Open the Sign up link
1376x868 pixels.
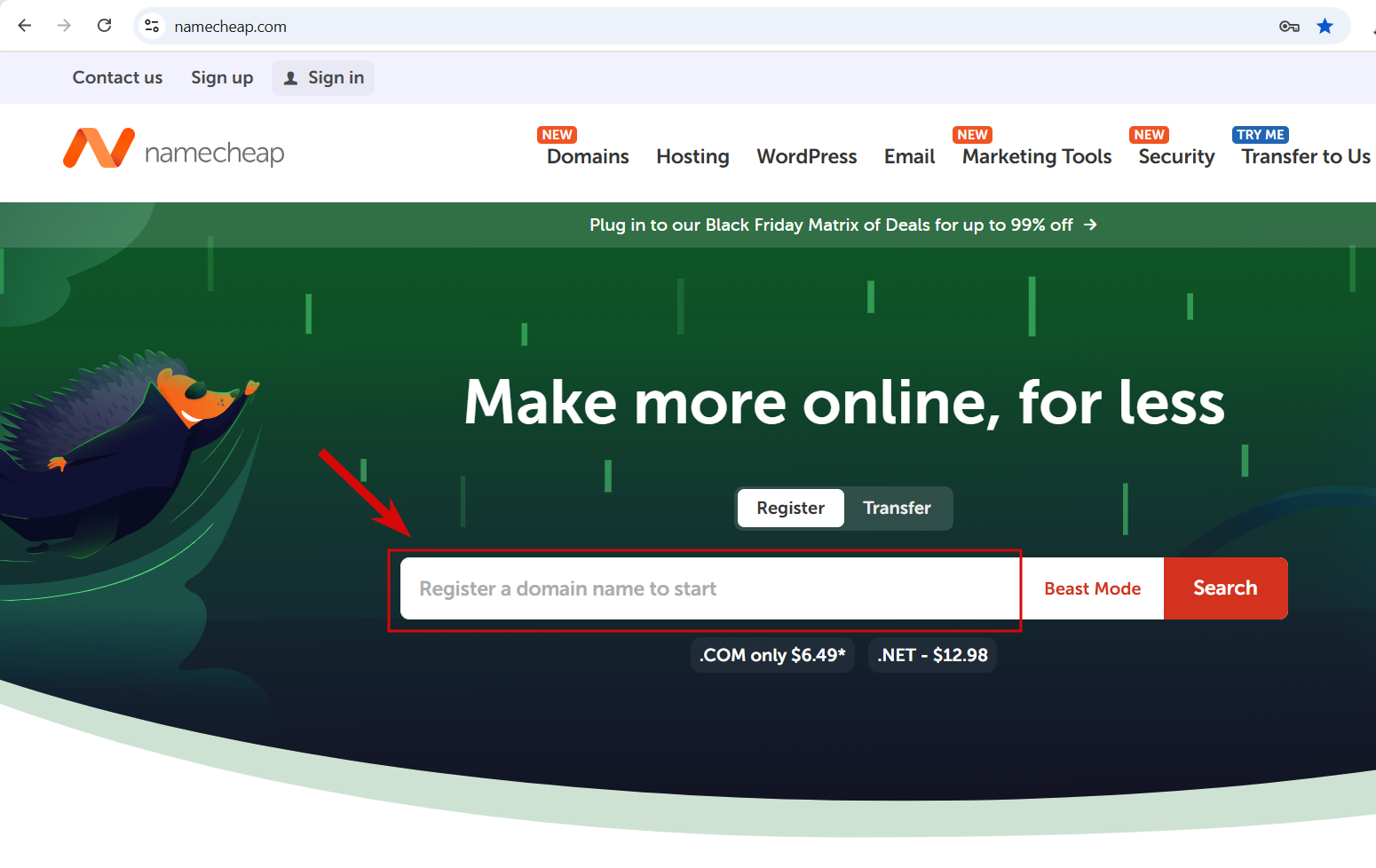(x=222, y=77)
